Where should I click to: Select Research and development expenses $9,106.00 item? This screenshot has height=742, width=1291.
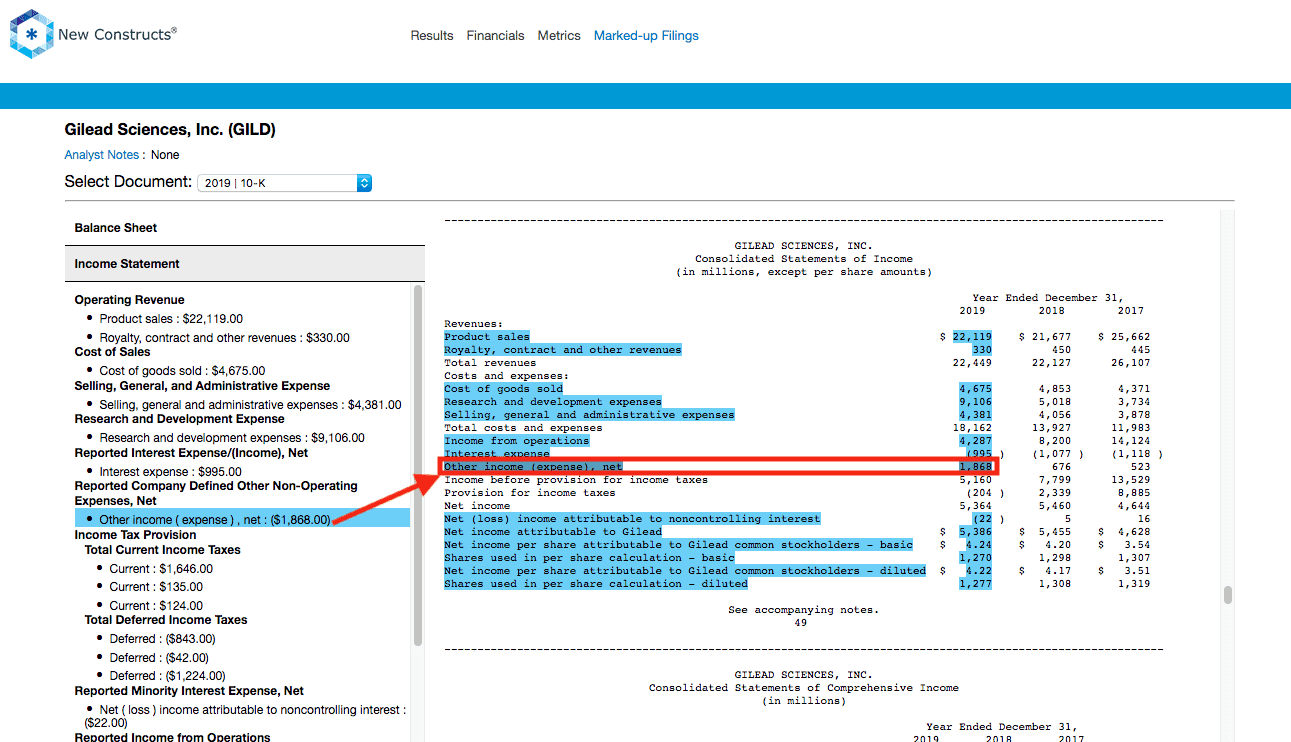tap(232, 438)
